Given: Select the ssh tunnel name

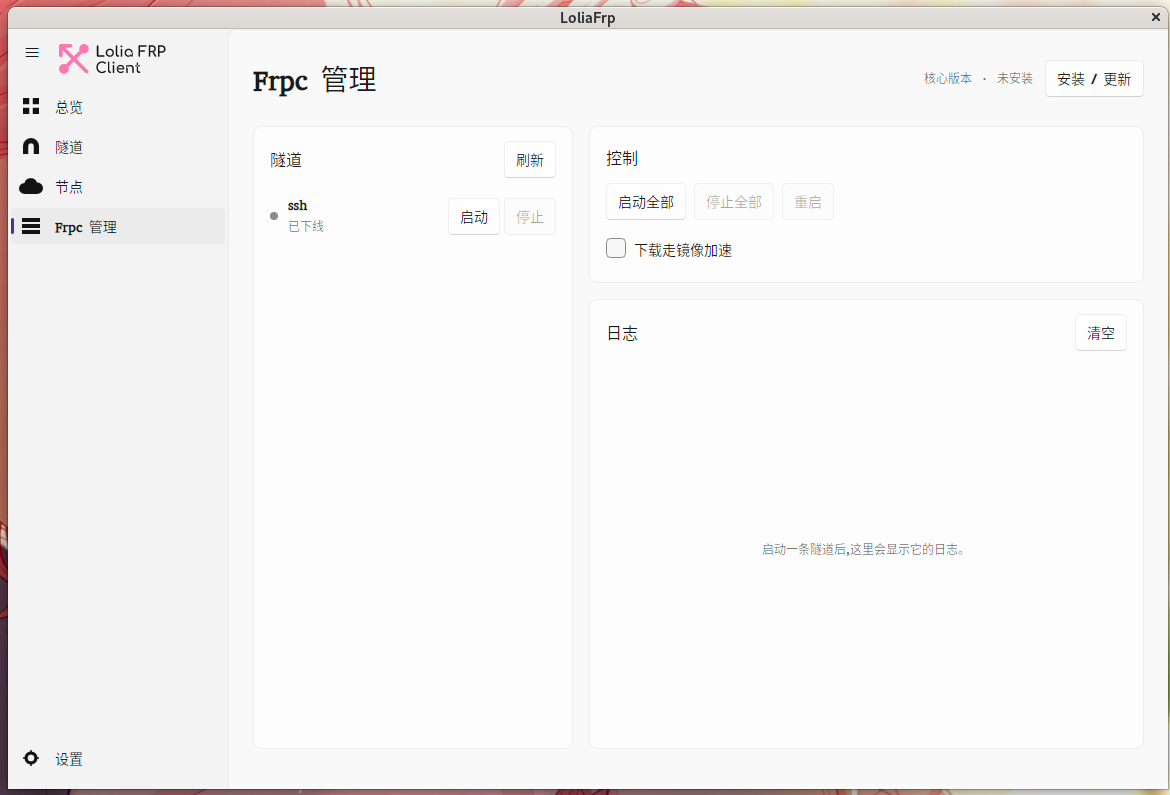Looking at the screenshot, I should pos(297,205).
